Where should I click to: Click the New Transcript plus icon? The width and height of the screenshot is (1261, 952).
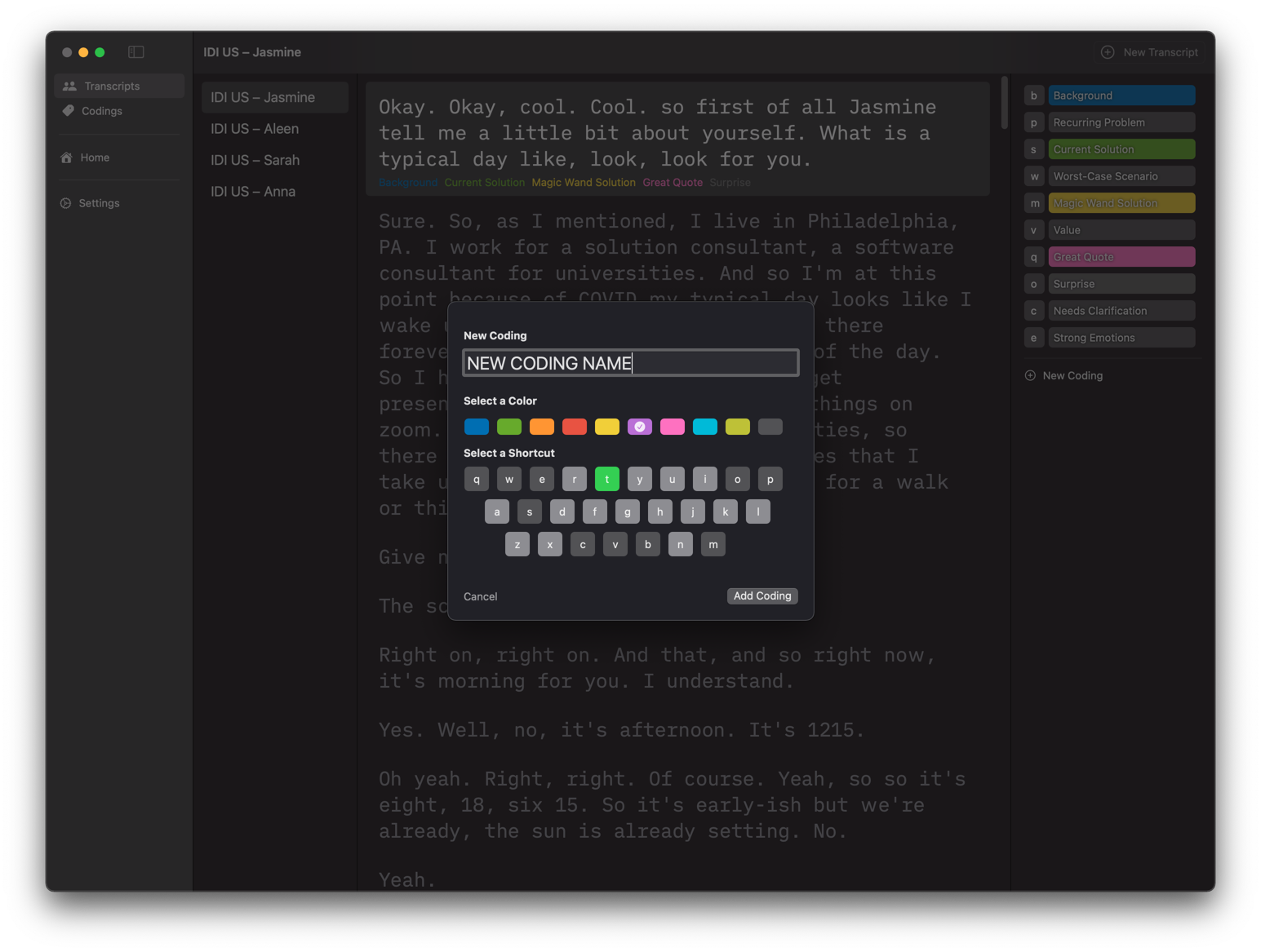click(x=1108, y=52)
